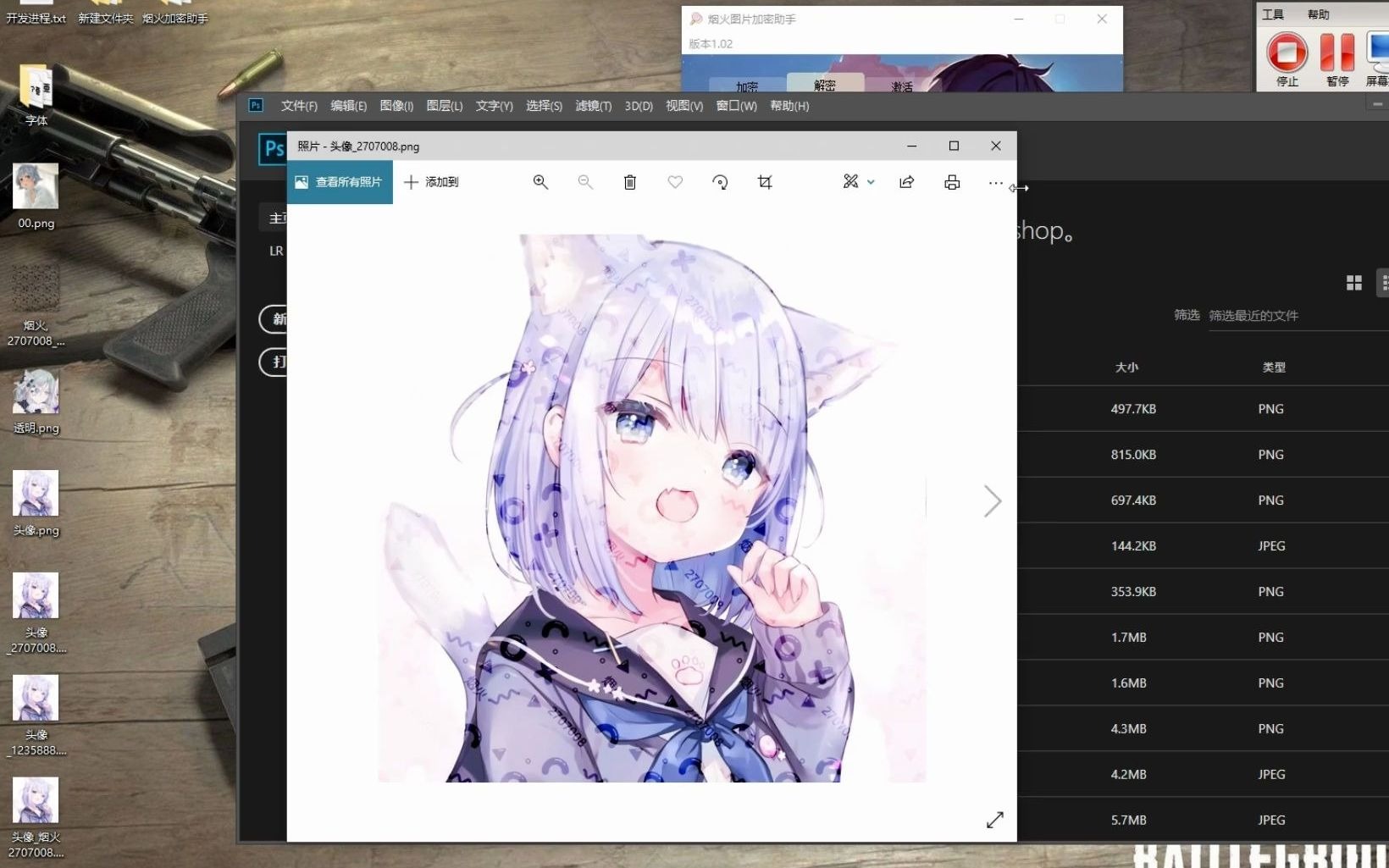The image size is (1389, 868).
Task: Add photo to favorites heart icon
Action: (675, 182)
